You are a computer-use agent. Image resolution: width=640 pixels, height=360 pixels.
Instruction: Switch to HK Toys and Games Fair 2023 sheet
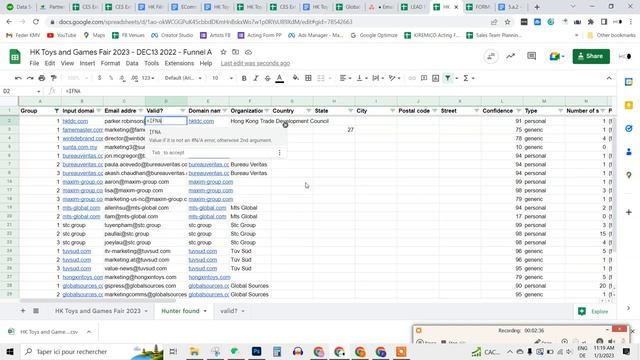[98, 311]
